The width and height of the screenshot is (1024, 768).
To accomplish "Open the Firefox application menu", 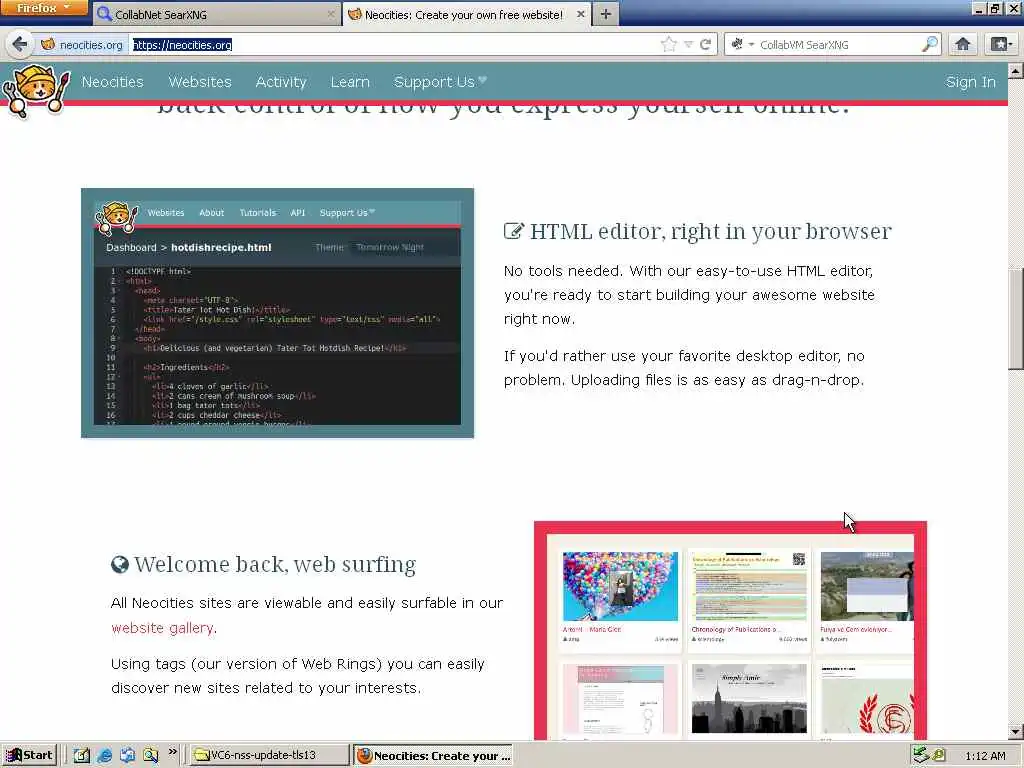I will [44, 8].
